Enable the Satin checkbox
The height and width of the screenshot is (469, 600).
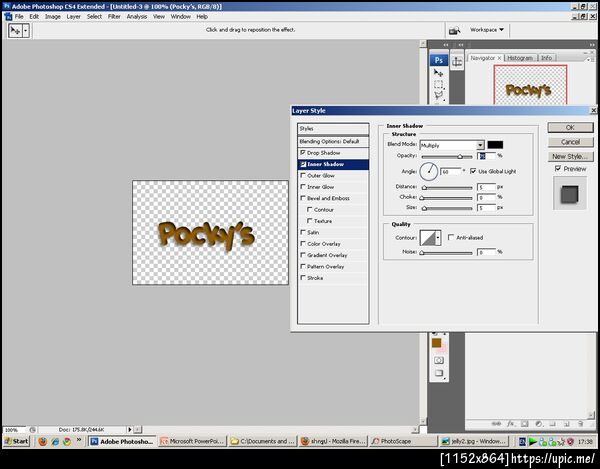click(x=303, y=232)
